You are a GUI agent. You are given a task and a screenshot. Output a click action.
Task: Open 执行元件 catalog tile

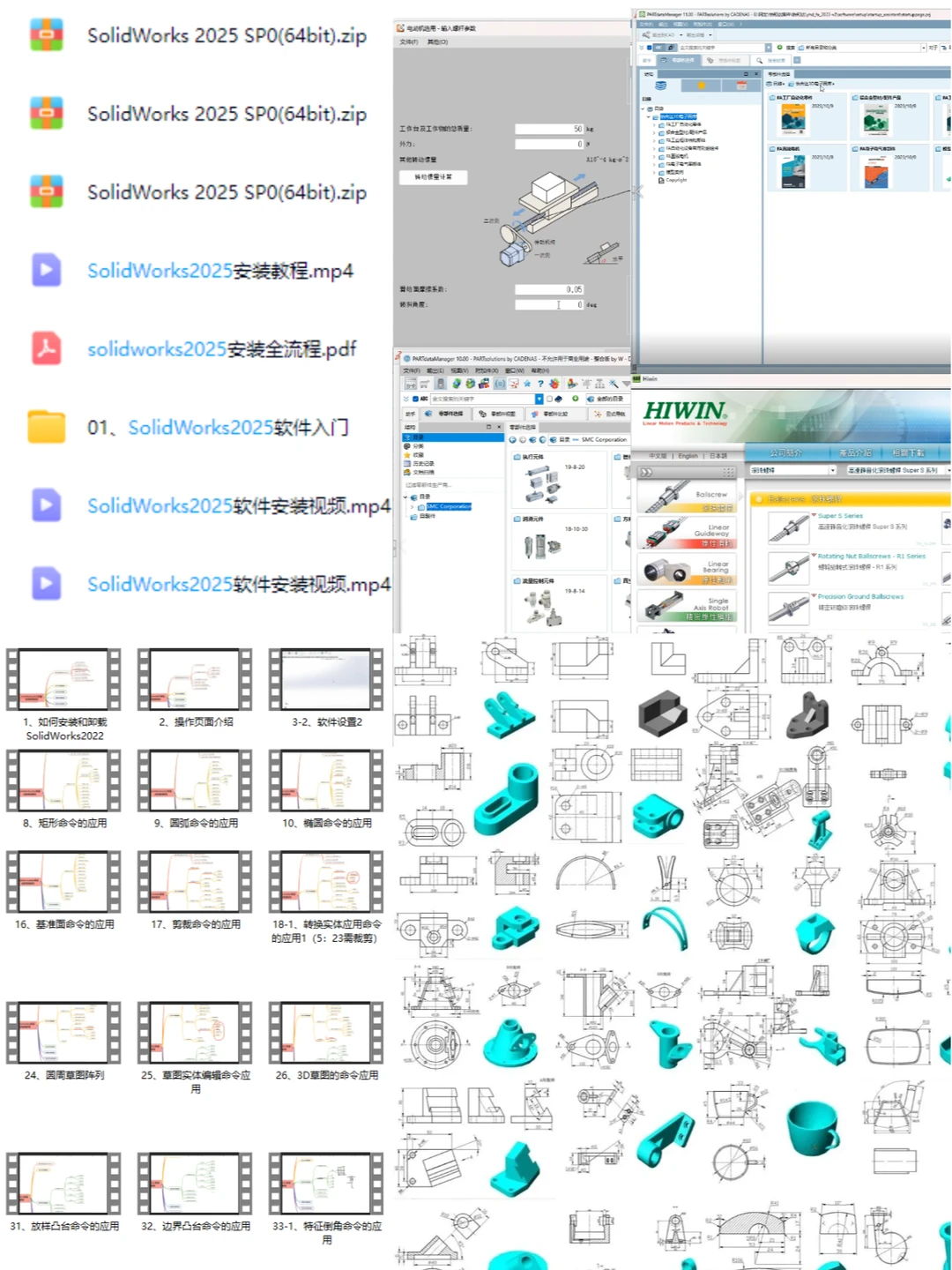point(558,481)
